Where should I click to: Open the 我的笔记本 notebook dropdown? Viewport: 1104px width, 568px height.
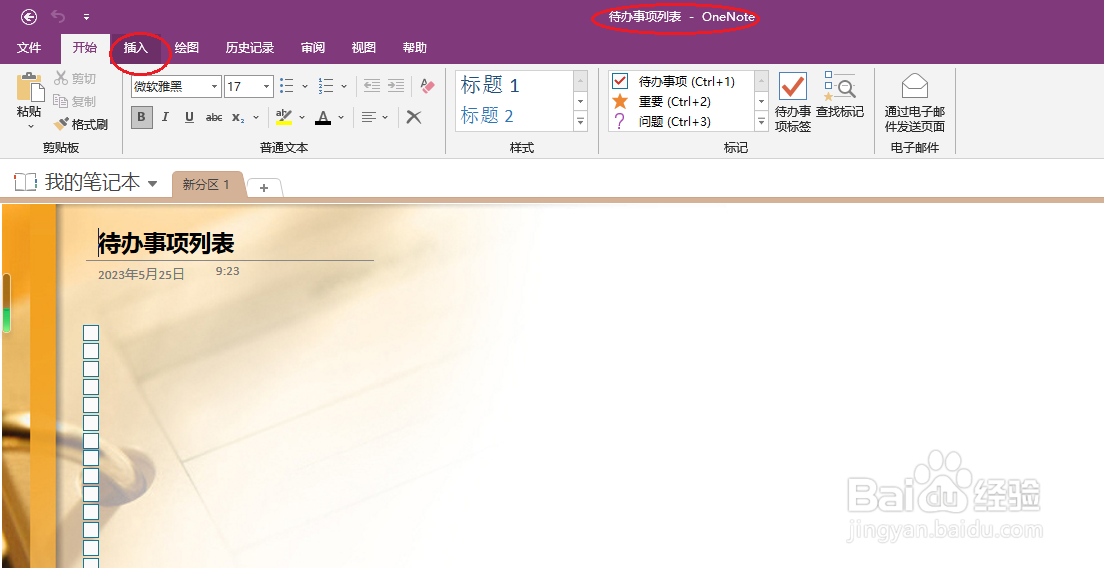click(153, 184)
